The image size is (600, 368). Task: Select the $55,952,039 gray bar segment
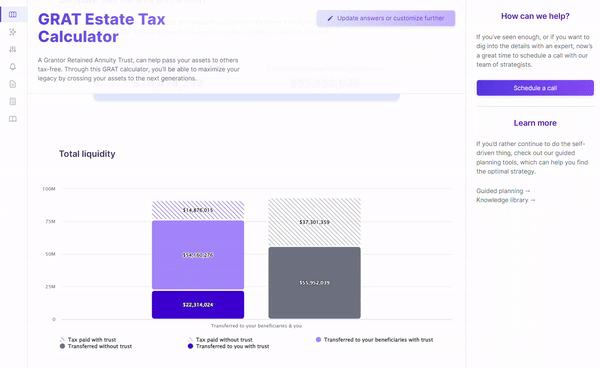(x=315, y=283)
